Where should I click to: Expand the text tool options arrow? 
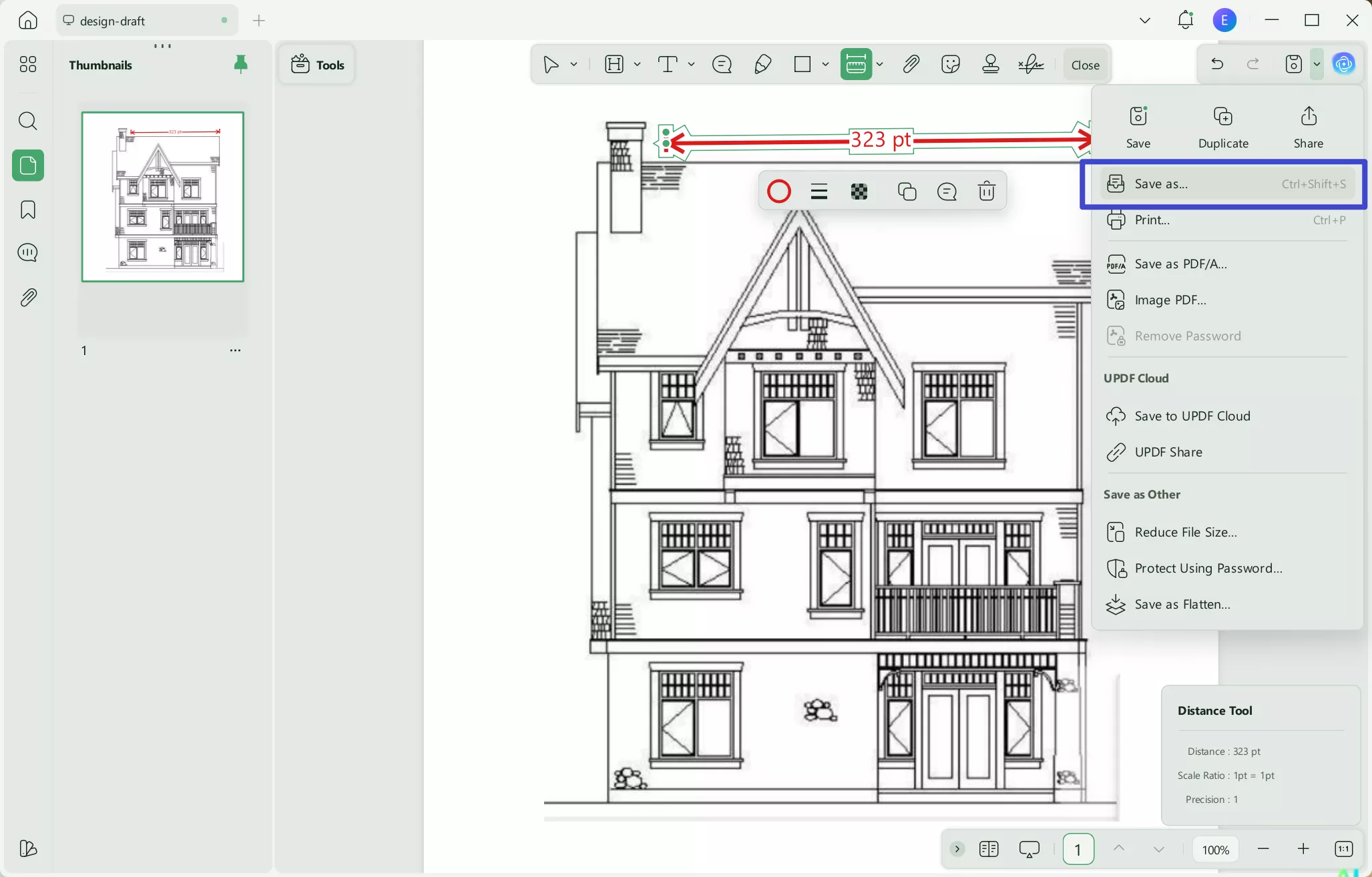[x=691, y=65]
